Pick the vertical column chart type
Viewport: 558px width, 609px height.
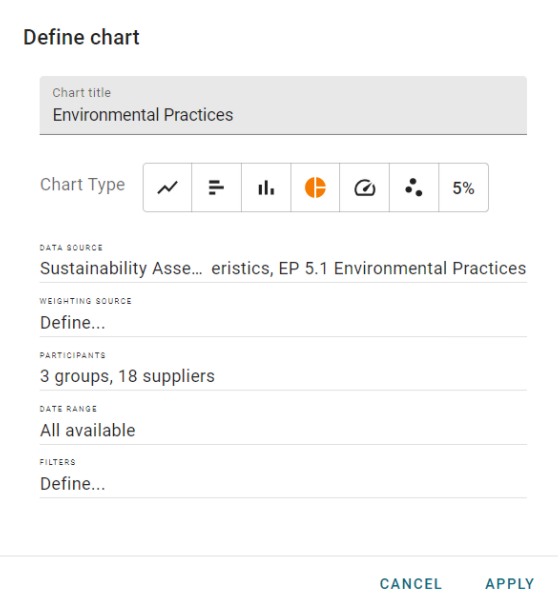pyautogui.click(x=266, y=188)
